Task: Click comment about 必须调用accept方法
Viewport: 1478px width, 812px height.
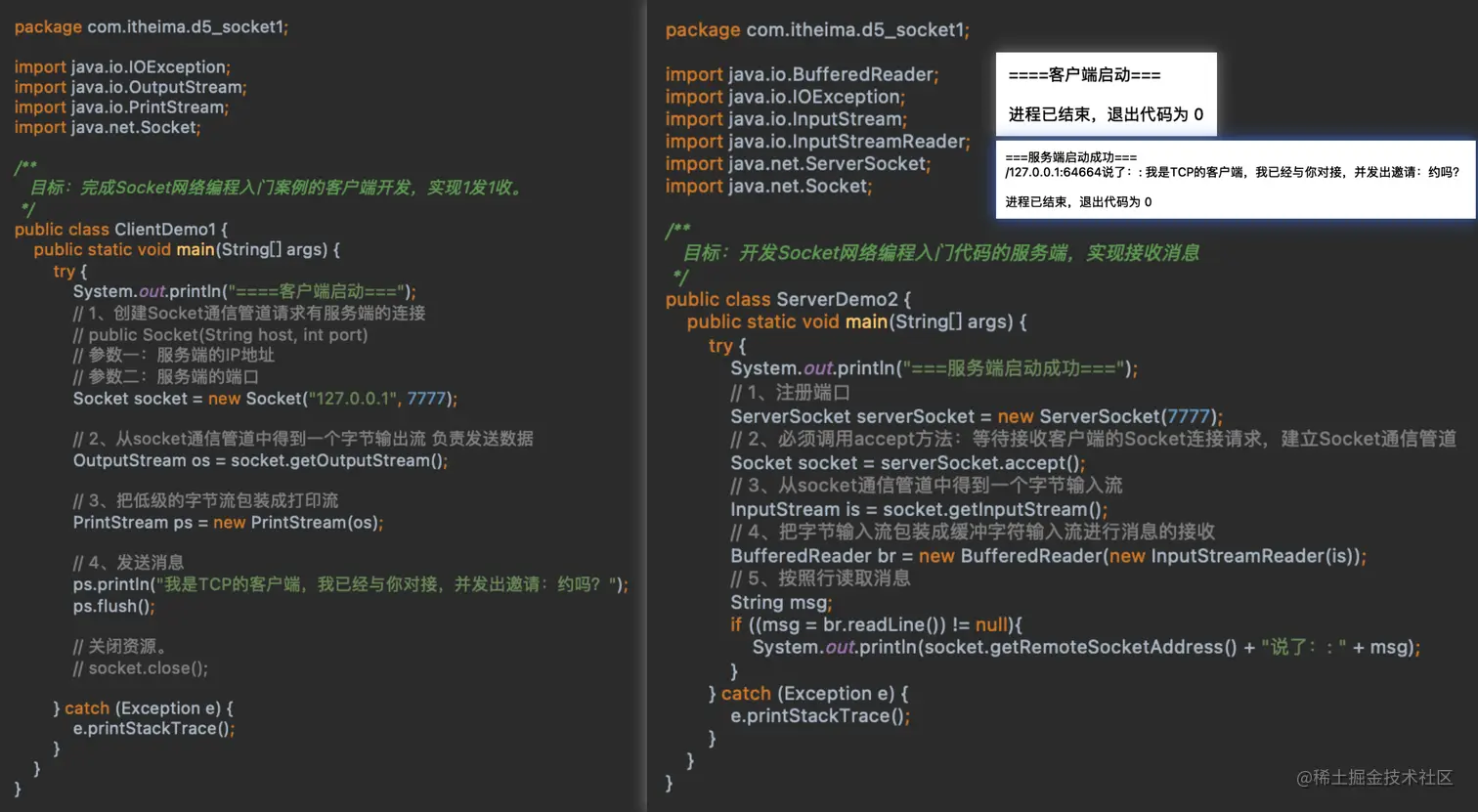Action: (x=1093, y=439)
